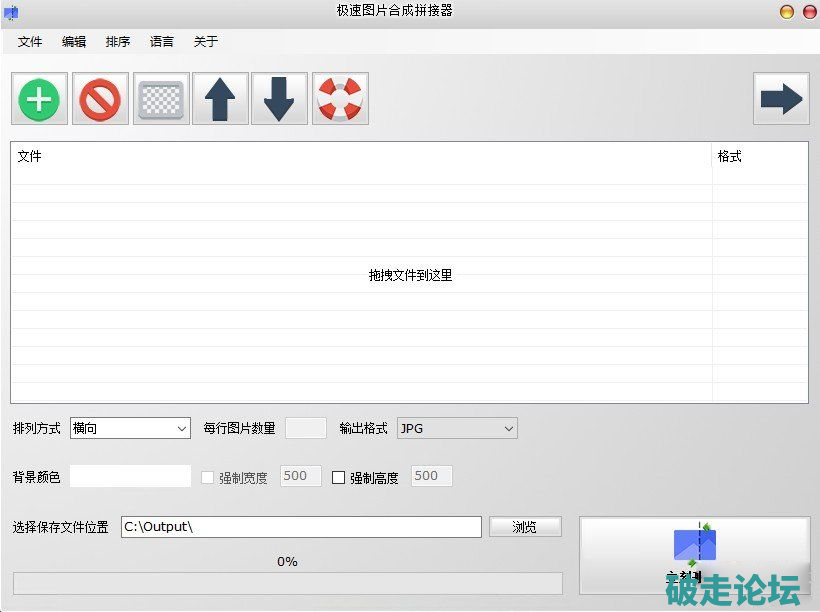This screenshot has width=820, height=612.
Task: Enable the 强制高度 checkbox
Action: [x=338, y=478]
